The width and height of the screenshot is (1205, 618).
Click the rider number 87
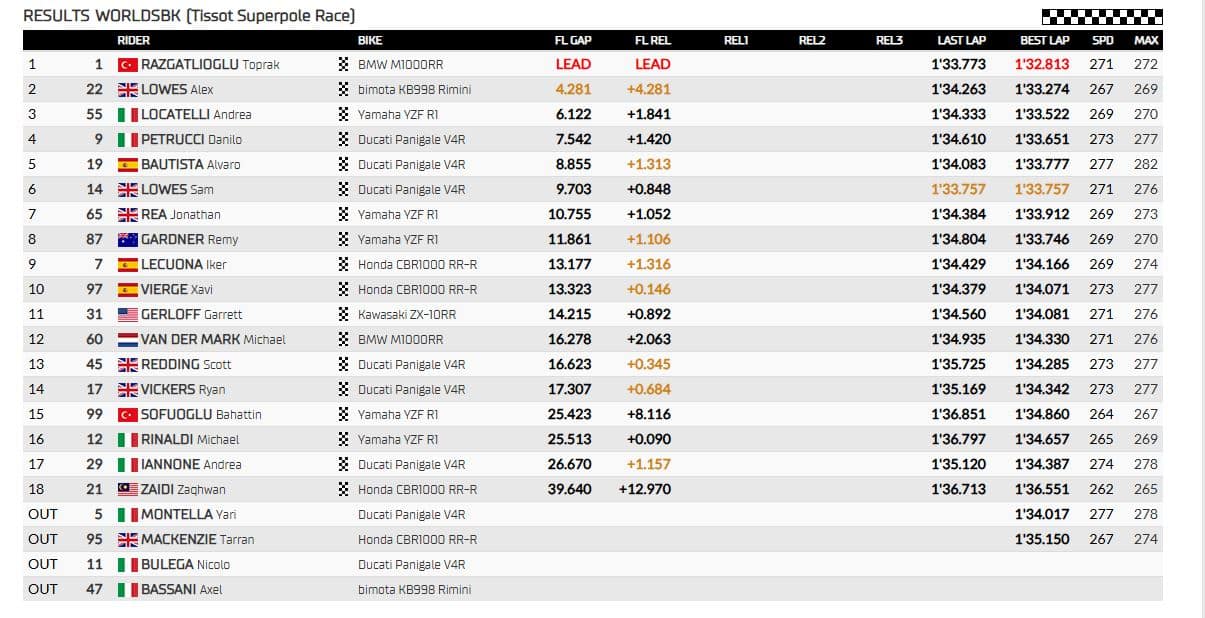coord(94,239)
